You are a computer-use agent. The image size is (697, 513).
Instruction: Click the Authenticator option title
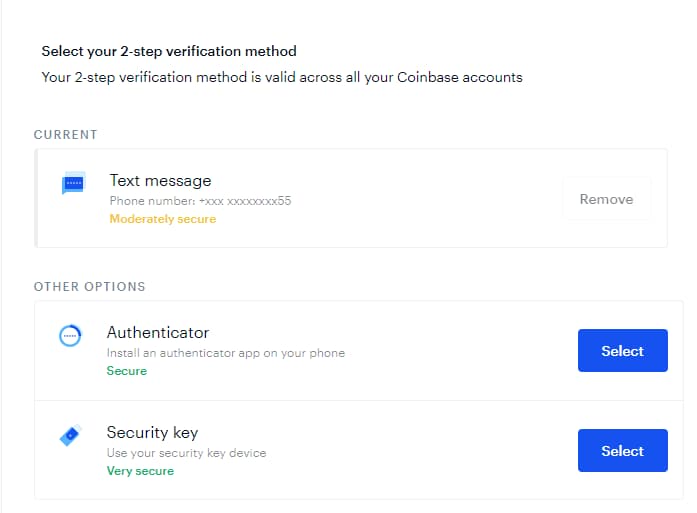coord(158,333)
